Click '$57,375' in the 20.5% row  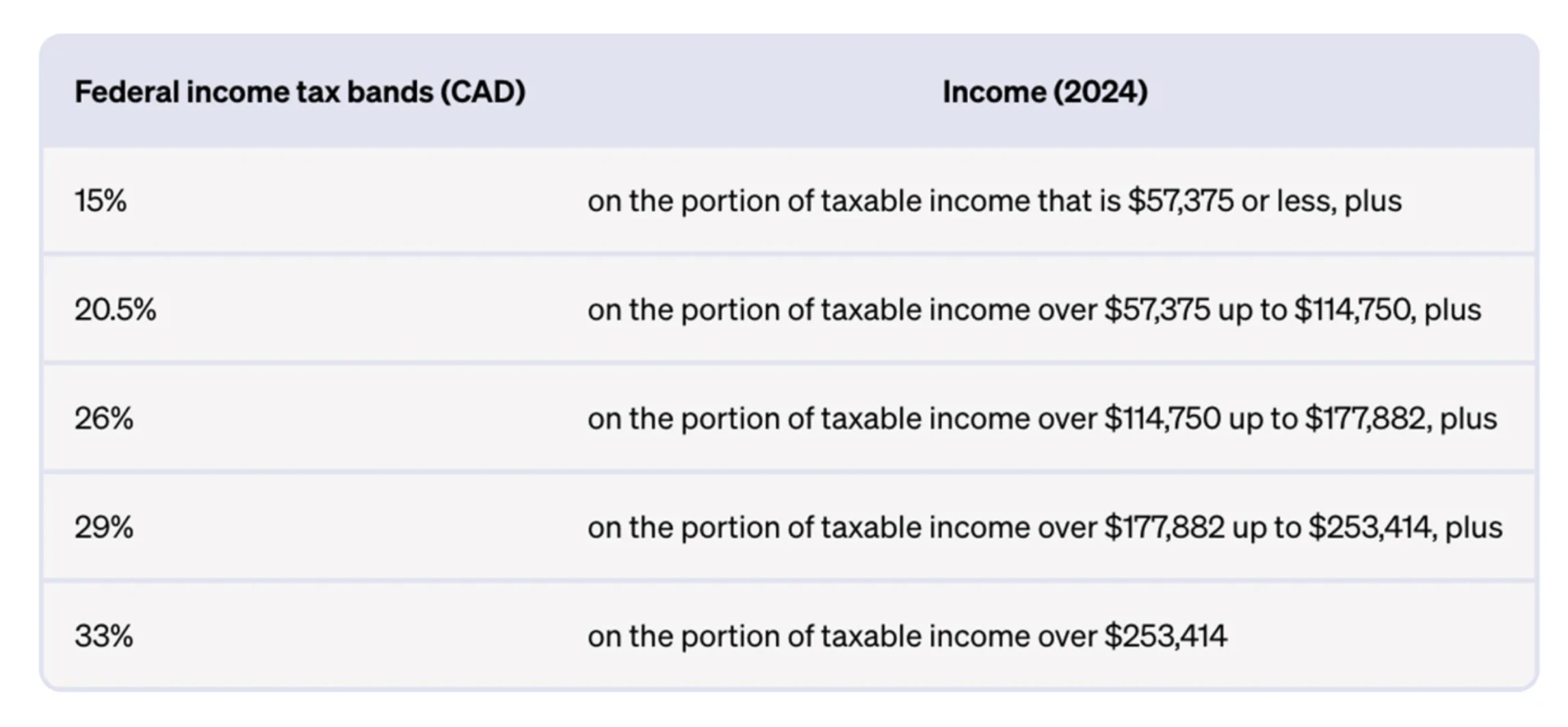1157,309
